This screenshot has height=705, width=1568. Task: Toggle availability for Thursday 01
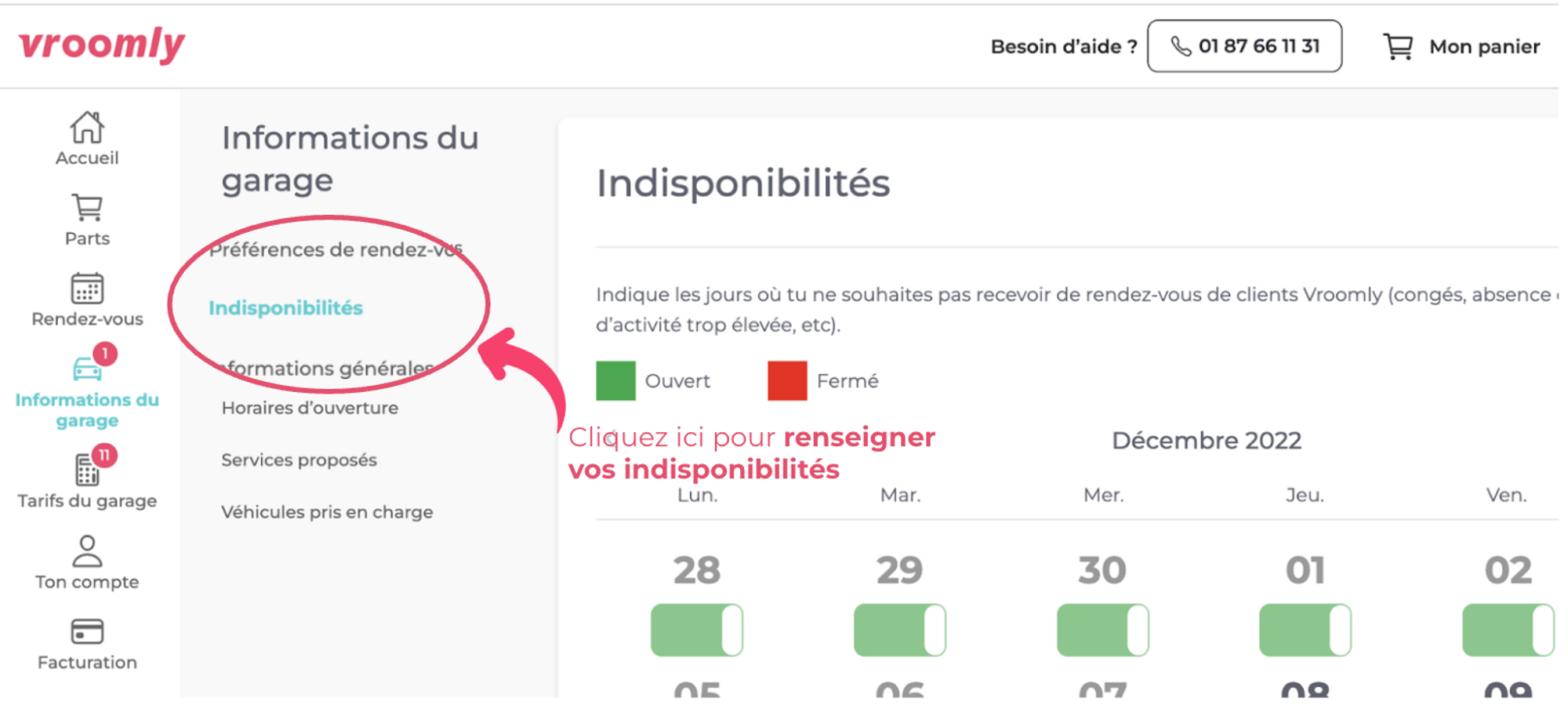1305,630
